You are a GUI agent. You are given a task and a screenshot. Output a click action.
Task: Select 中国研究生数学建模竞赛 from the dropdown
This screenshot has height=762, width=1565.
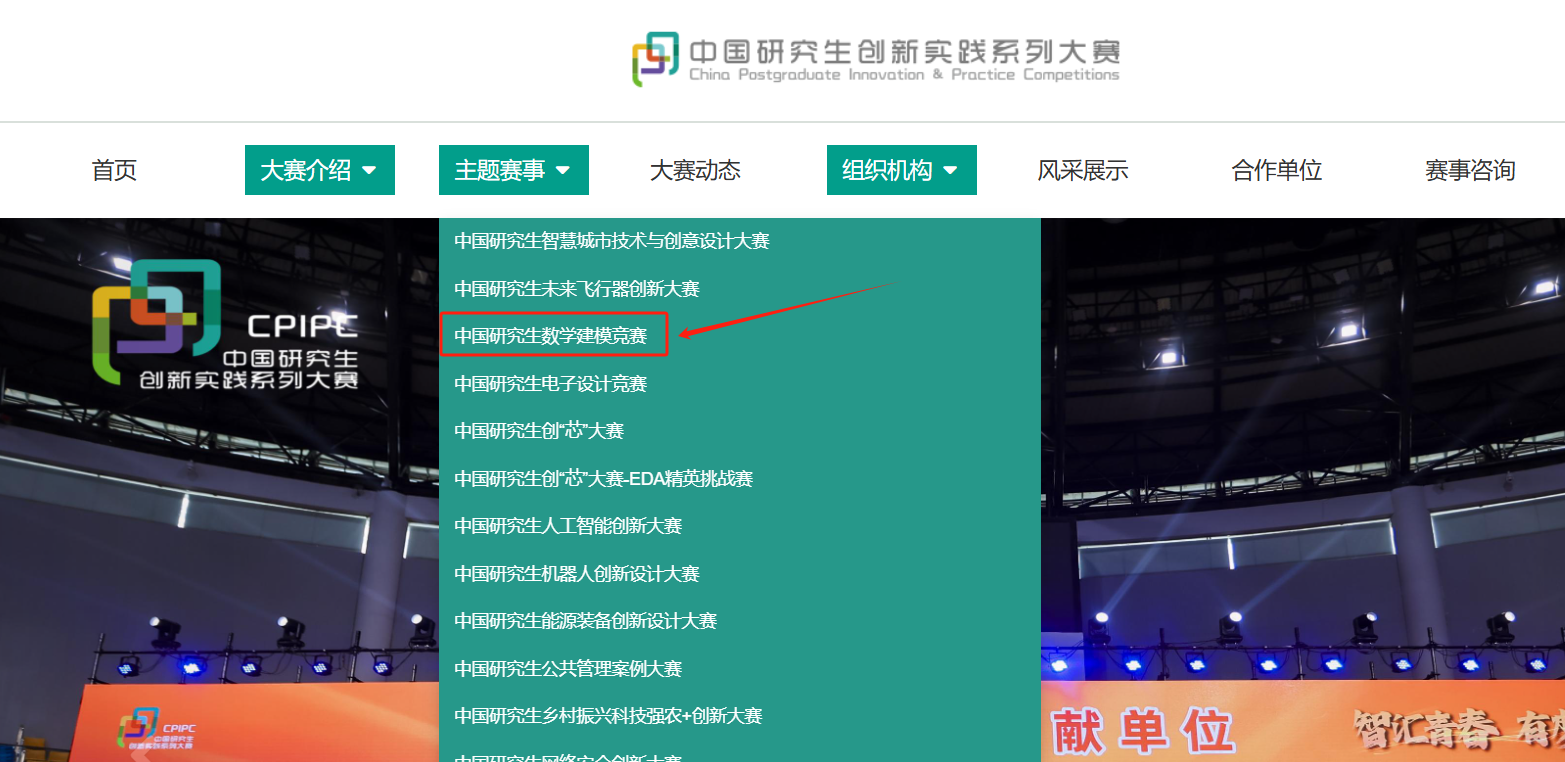click(551, 336)
